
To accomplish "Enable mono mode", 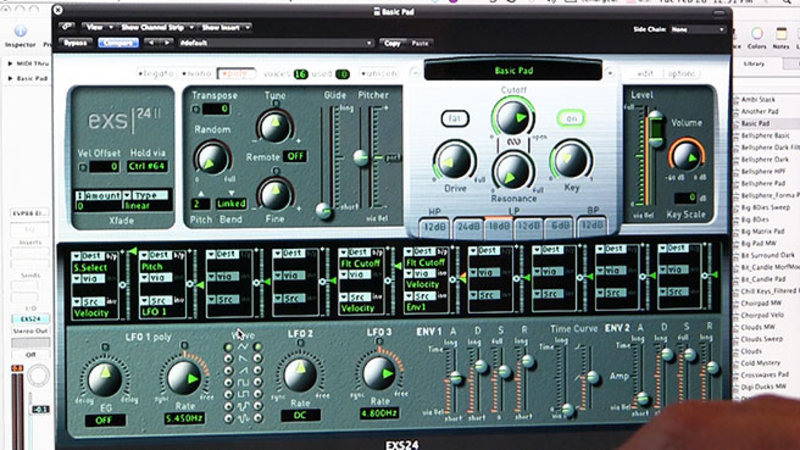I will click(x=196, y=73).
